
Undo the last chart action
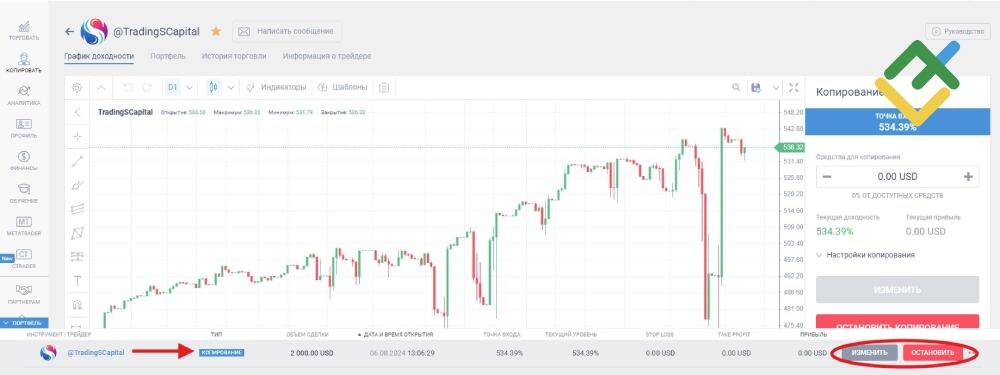click(128, 87)
